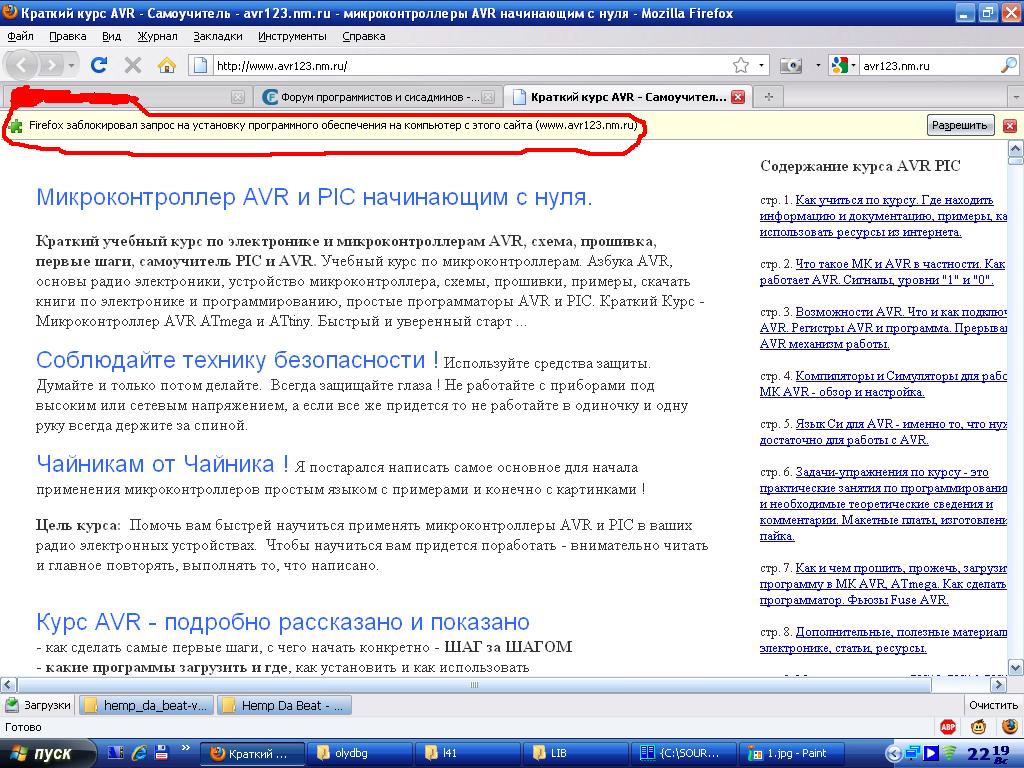Click the green puzzle piece notification icon
Viewport: 1024px width, 768px height.
point(16,126)
